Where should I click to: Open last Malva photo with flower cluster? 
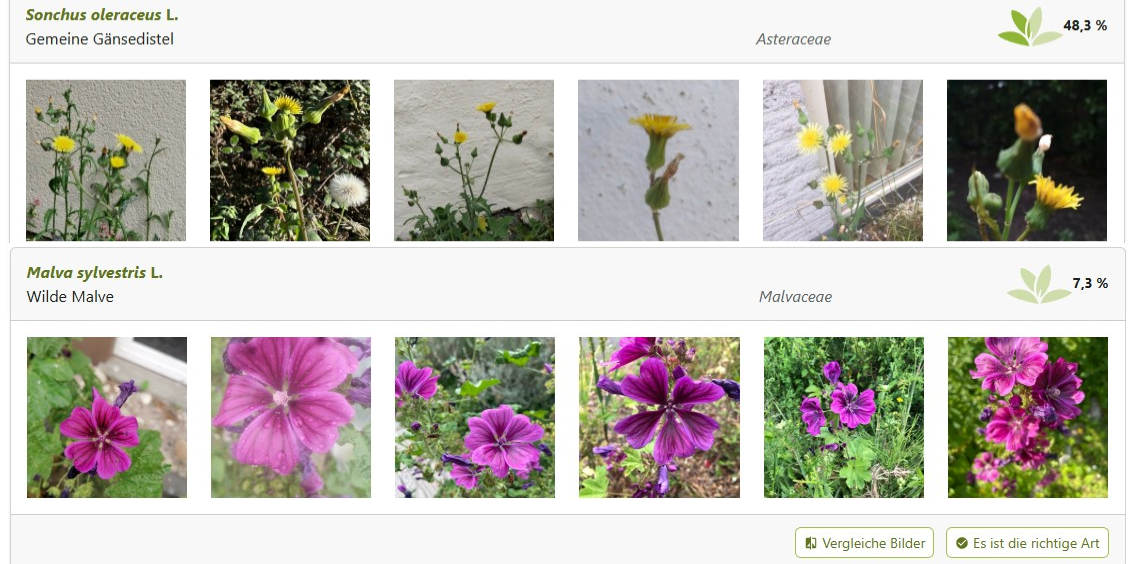pyautogui.click(x=1028, y=417)
